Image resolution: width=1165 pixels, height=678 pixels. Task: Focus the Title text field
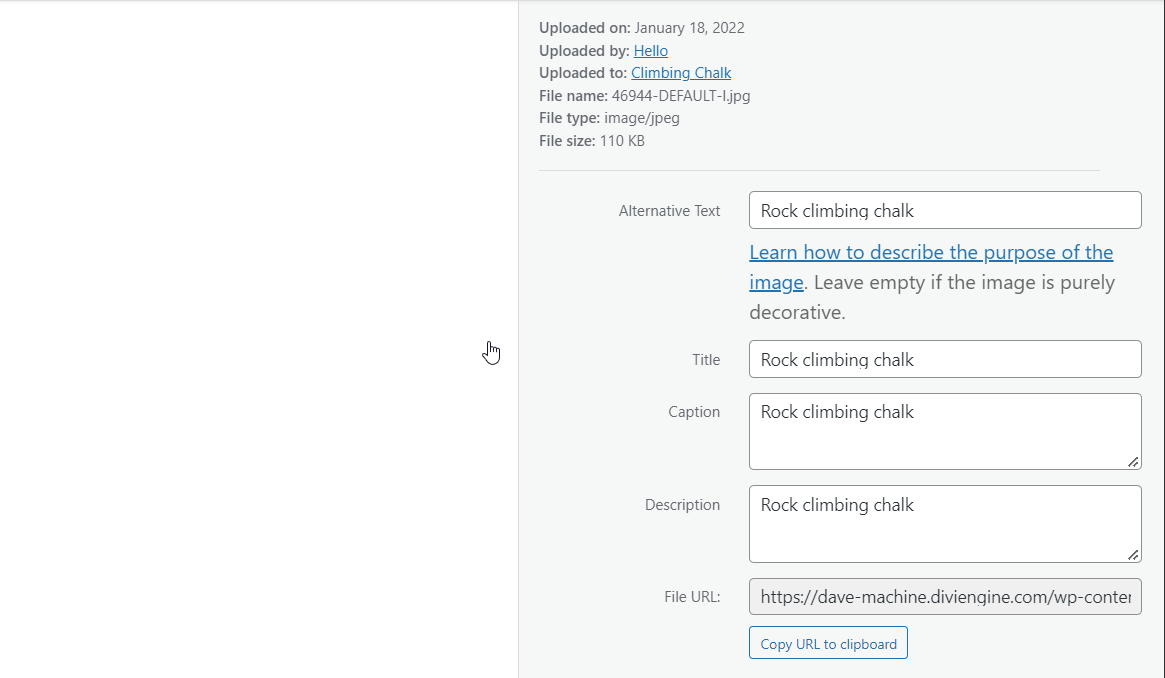(944, 360)
